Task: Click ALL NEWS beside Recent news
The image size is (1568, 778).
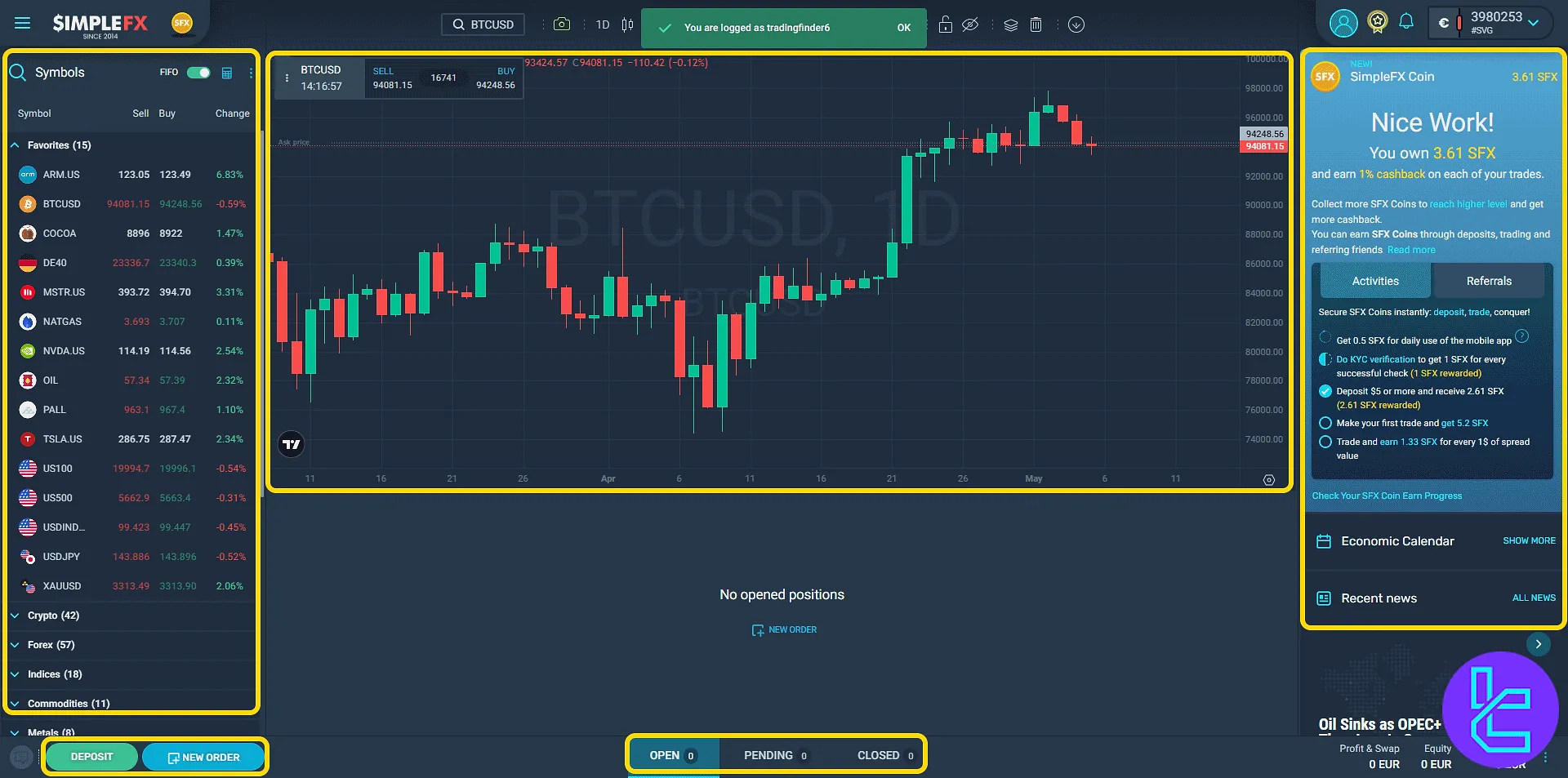Action: tap(1534, 598)
